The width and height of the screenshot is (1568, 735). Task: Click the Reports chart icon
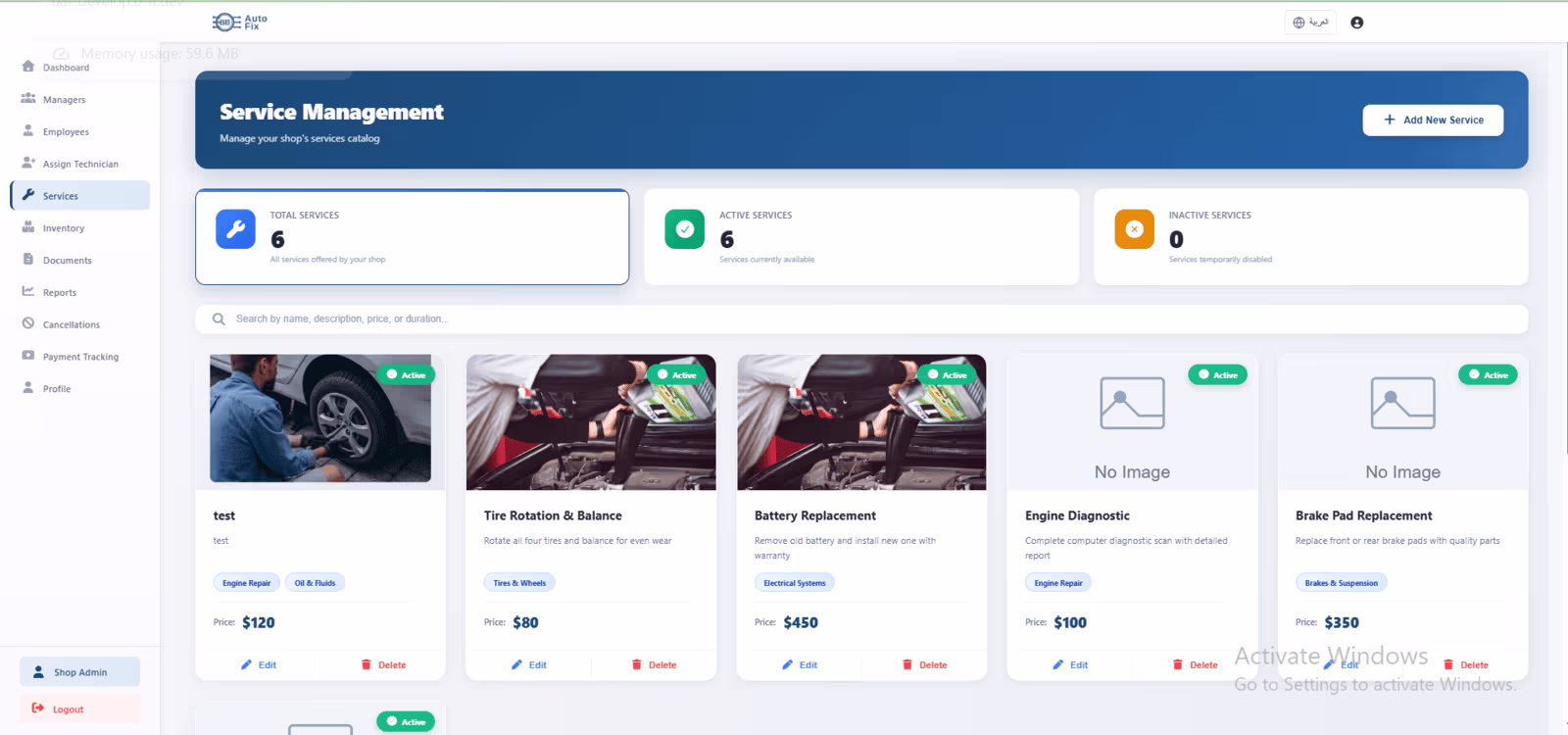pos(28,291)
